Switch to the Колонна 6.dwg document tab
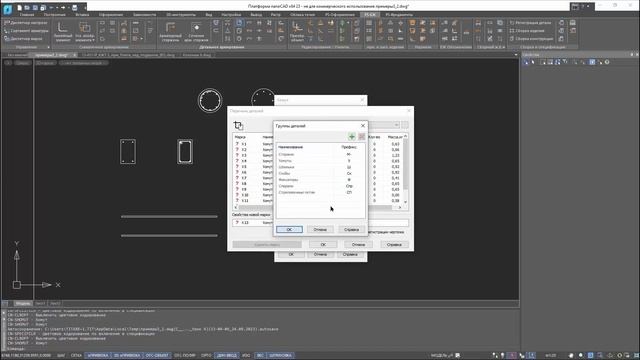 click(196, 55)
